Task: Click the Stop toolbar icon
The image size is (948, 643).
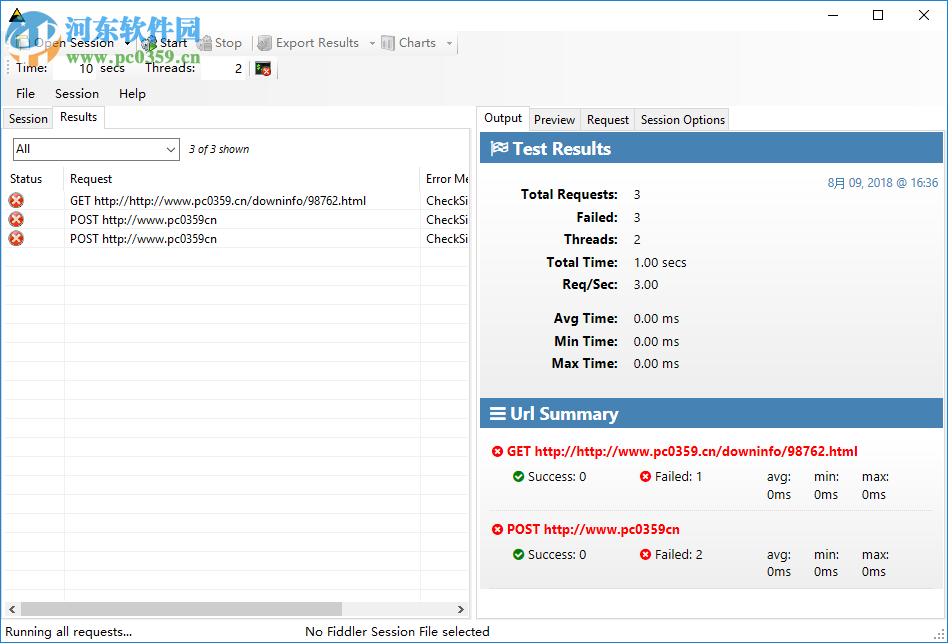Action: [x=207, y=43]
